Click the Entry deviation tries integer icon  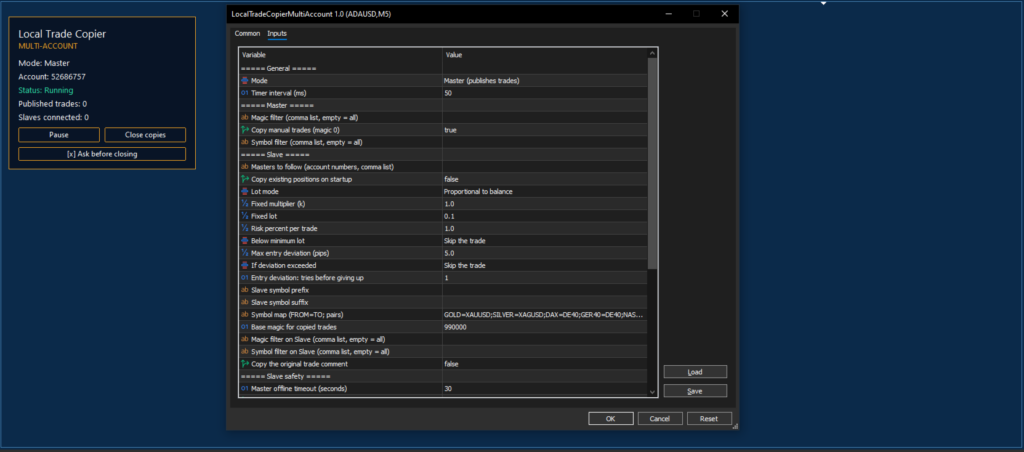245,278
